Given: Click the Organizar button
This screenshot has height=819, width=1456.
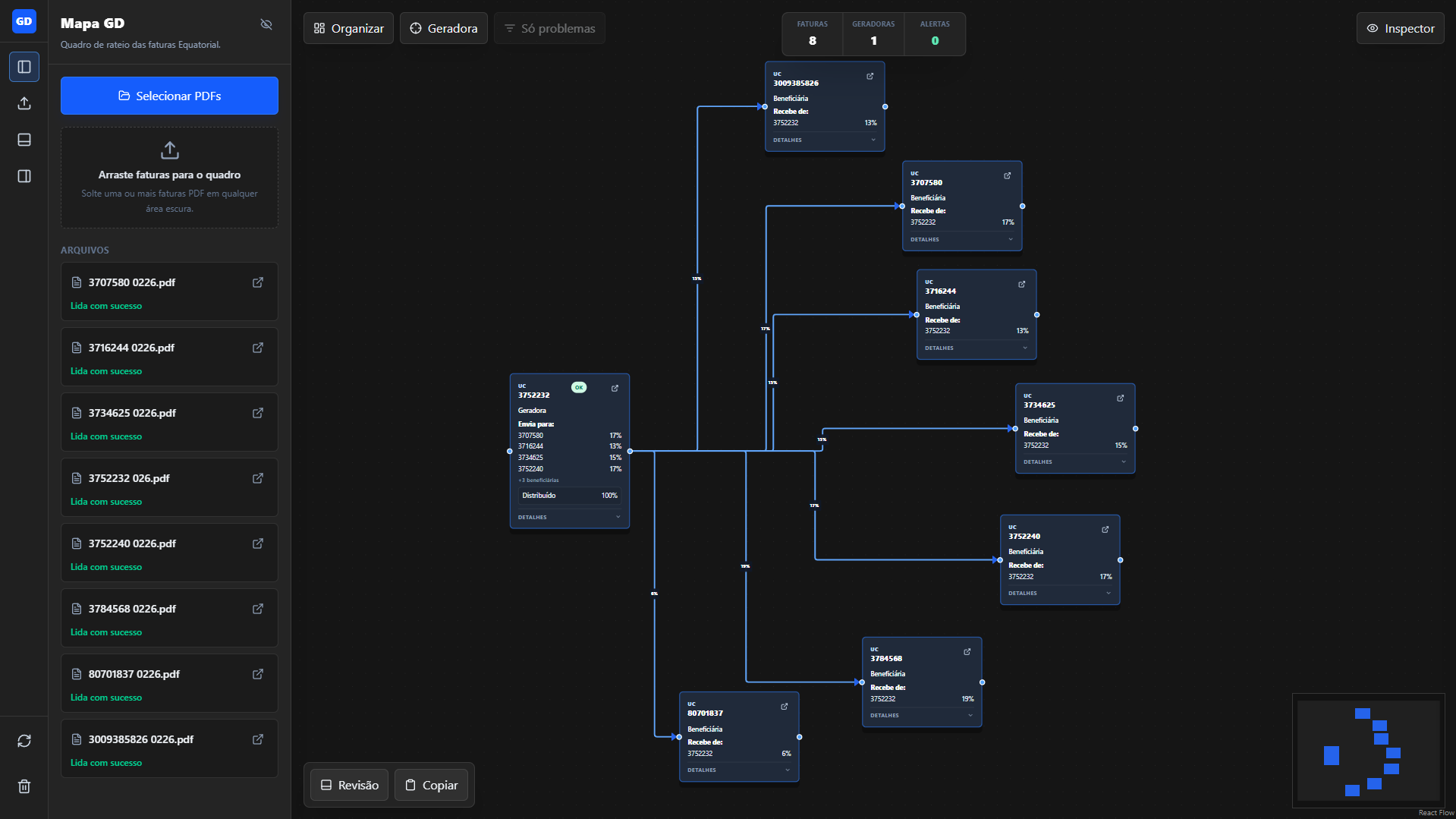Looking at the screenshot, I should pos(348,28).
